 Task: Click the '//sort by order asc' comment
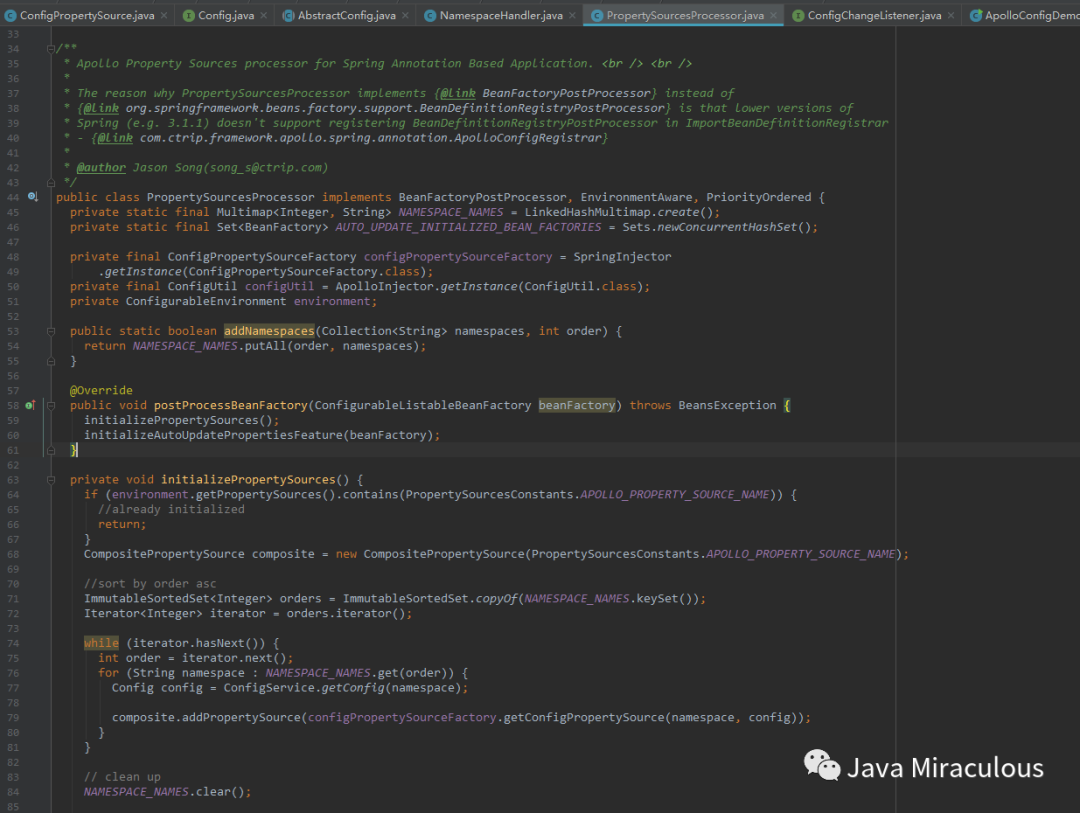click(150, 584)
